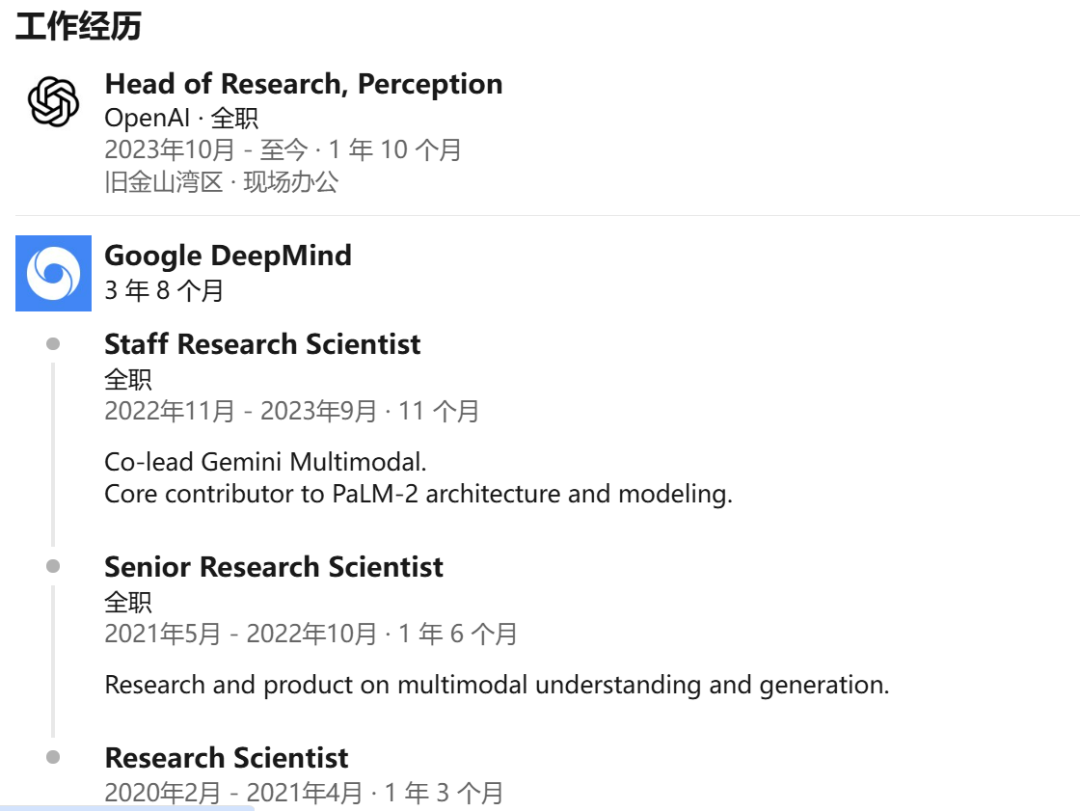Open the Google DeepMind logo icon

pos(53,273)
